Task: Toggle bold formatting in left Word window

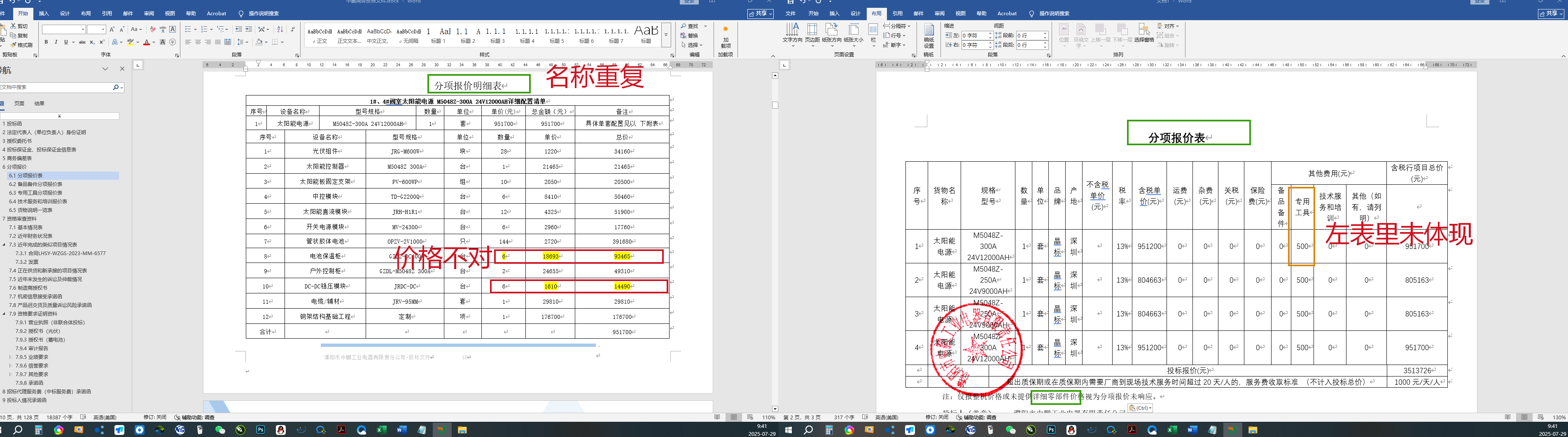Action: click(x=46, y=42)
